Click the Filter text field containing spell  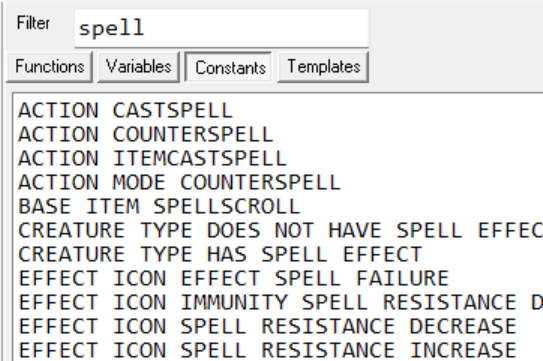222,28
